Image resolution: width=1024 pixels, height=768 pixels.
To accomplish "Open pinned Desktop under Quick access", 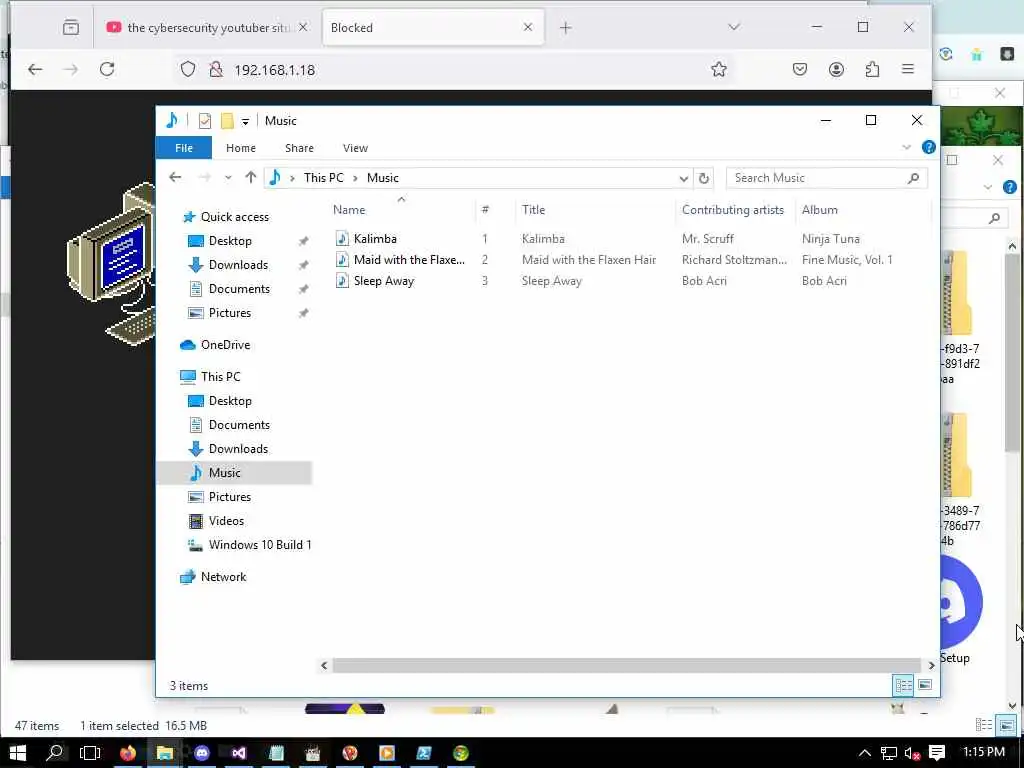I will (230, 241).
